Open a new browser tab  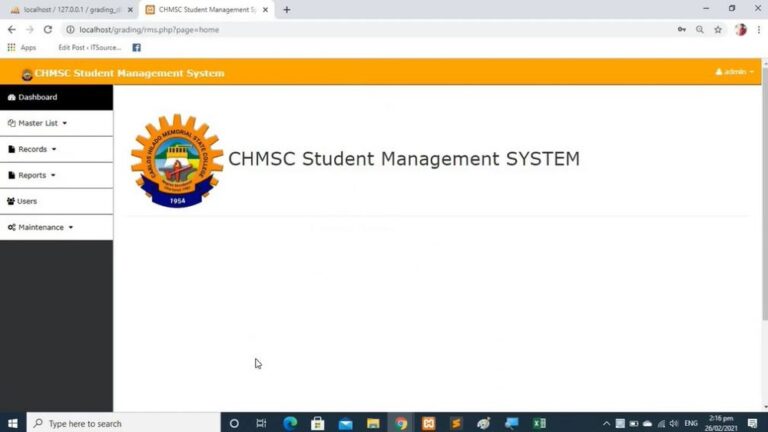coord(287,10)
